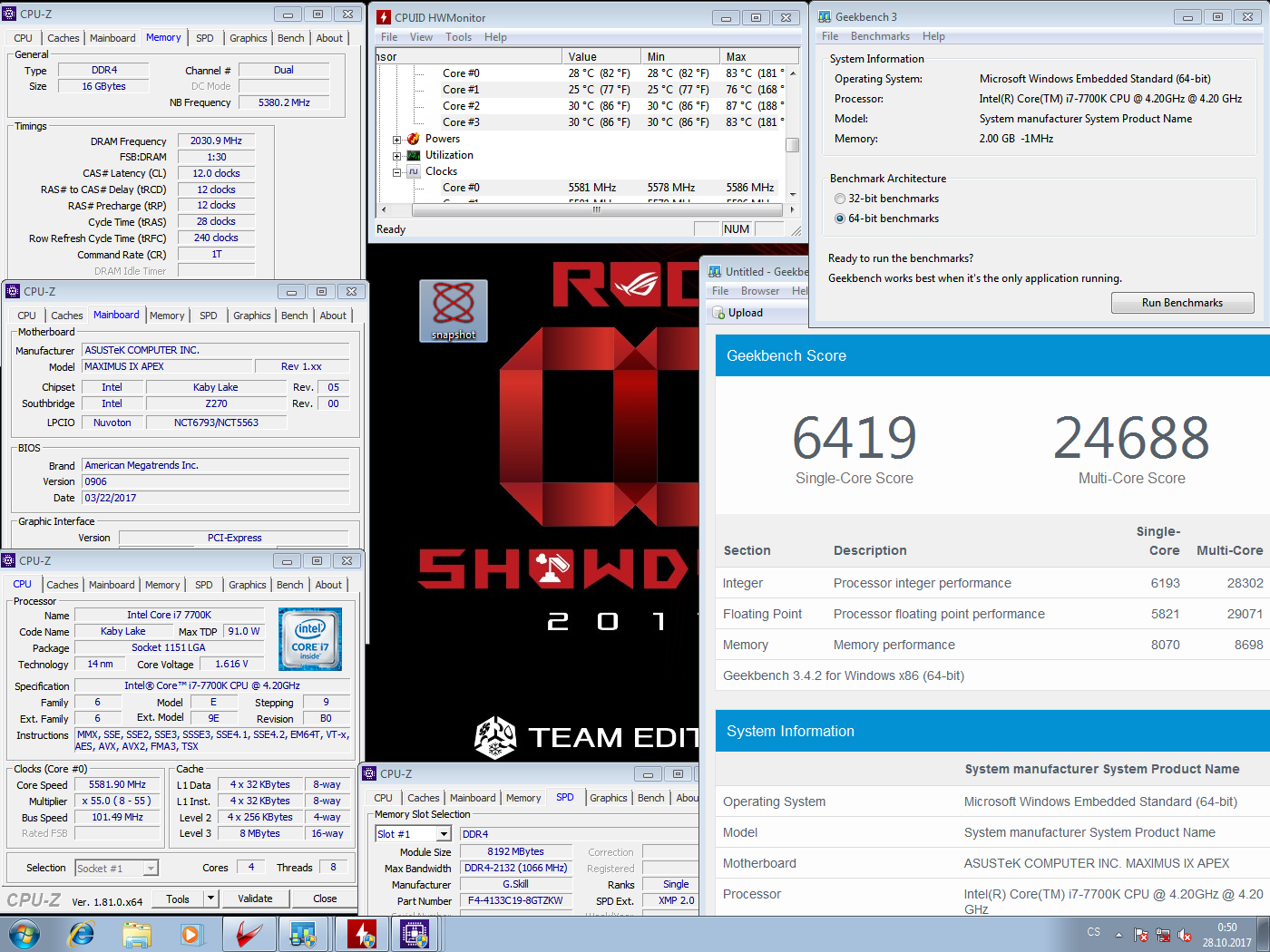Open the Action Center flag icon in the tray
The width and height of the screenshot is (1270, 952).
[x=1141, y=935]
